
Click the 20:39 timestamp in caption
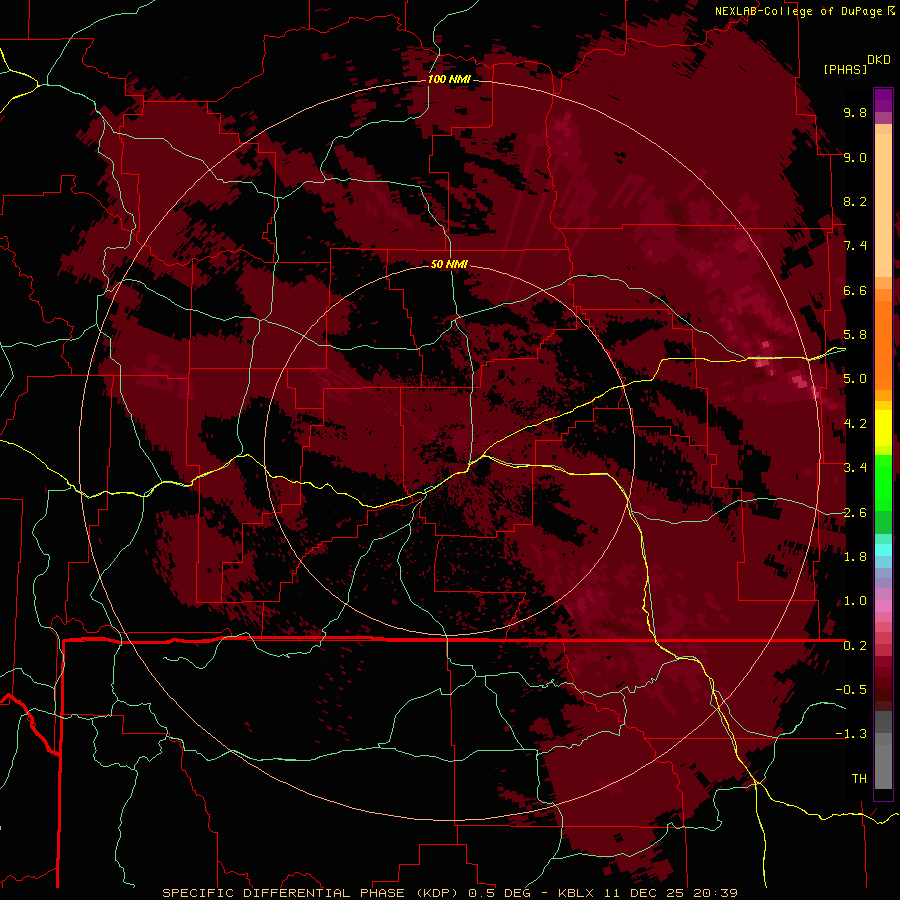click(715, 893)
